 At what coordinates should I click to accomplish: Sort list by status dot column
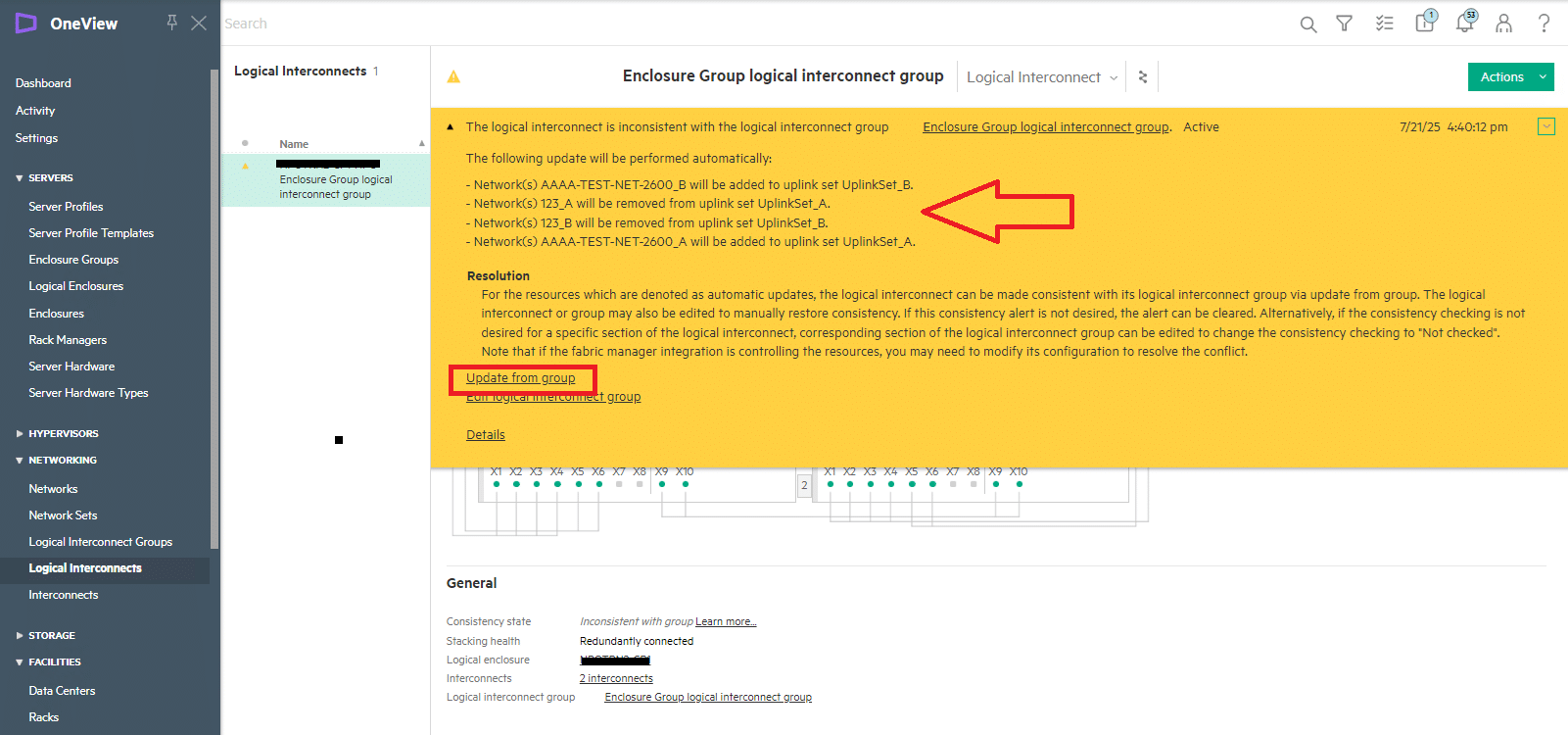[x=245, y=143]
